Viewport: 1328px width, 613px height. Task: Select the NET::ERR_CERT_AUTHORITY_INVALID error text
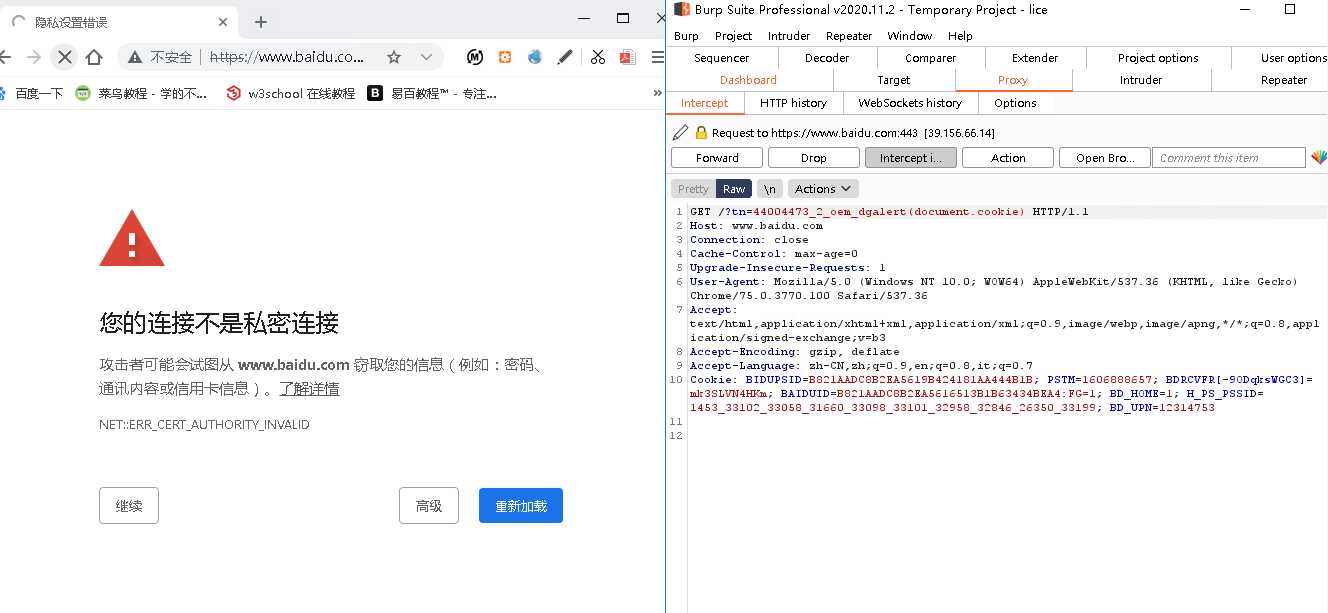tap(204, 425)
